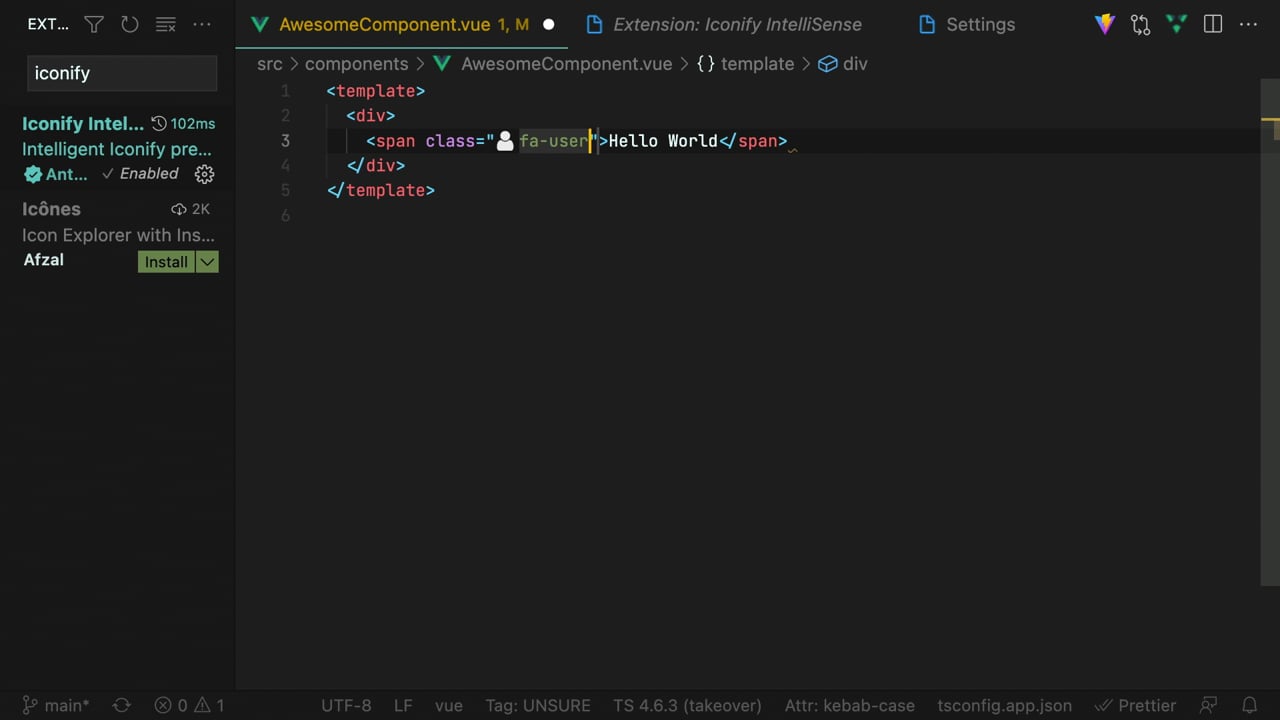
Task: Open the manage gear for Iconify IntelliSense
Action: coord(204,174)
